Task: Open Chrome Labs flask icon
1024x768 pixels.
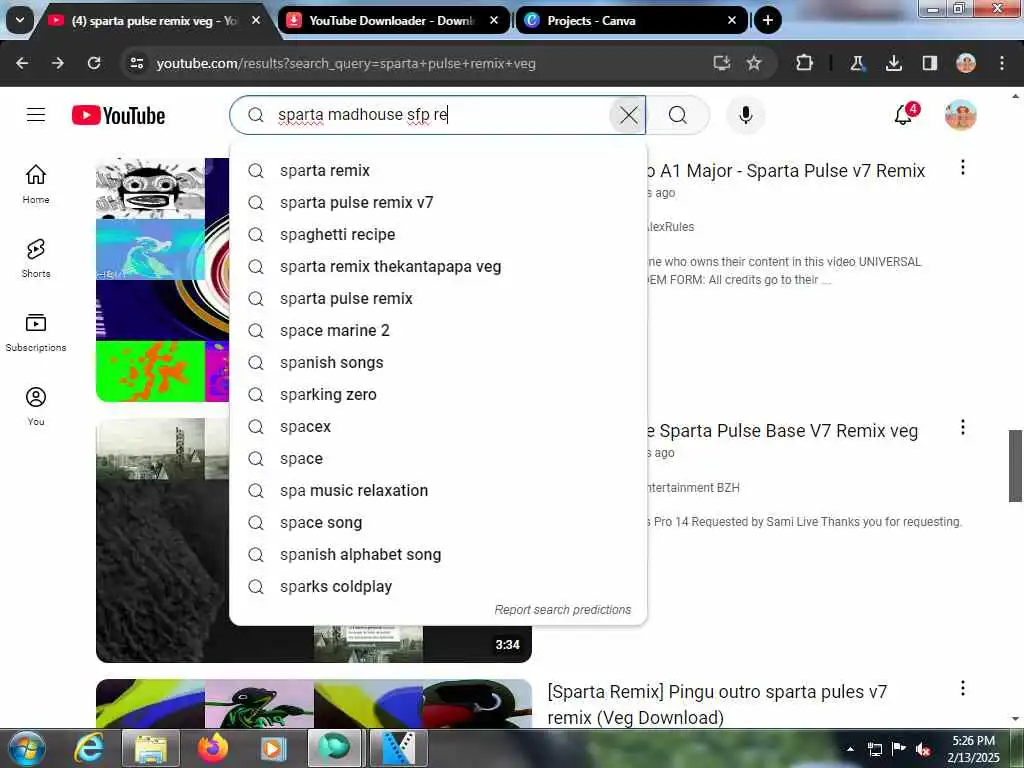Action: [857, 63]
